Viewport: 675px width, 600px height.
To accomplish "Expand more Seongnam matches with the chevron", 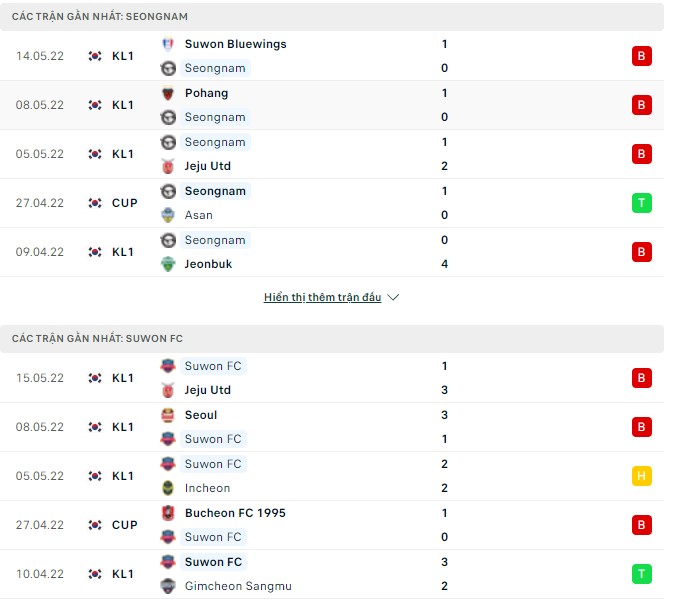I will (x=393, y=298).
